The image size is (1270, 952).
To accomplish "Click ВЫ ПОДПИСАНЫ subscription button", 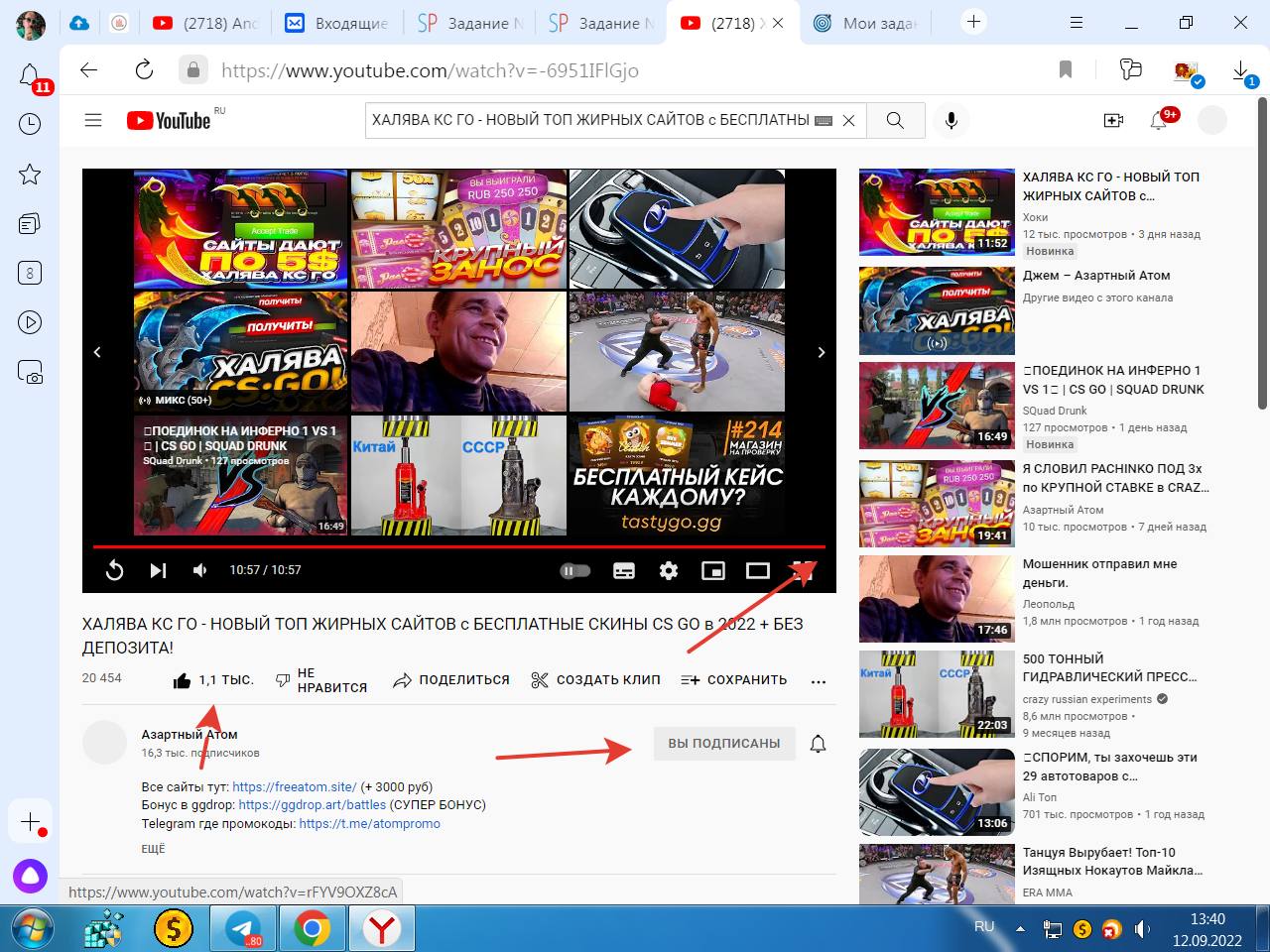I will (724, 743).
